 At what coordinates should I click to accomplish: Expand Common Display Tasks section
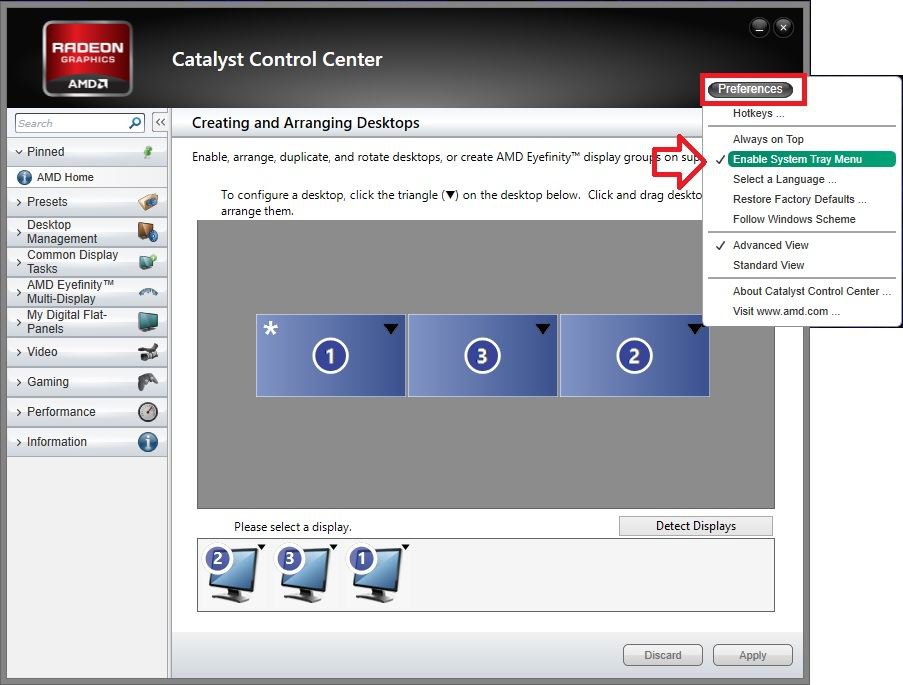(x=19, y=262)
